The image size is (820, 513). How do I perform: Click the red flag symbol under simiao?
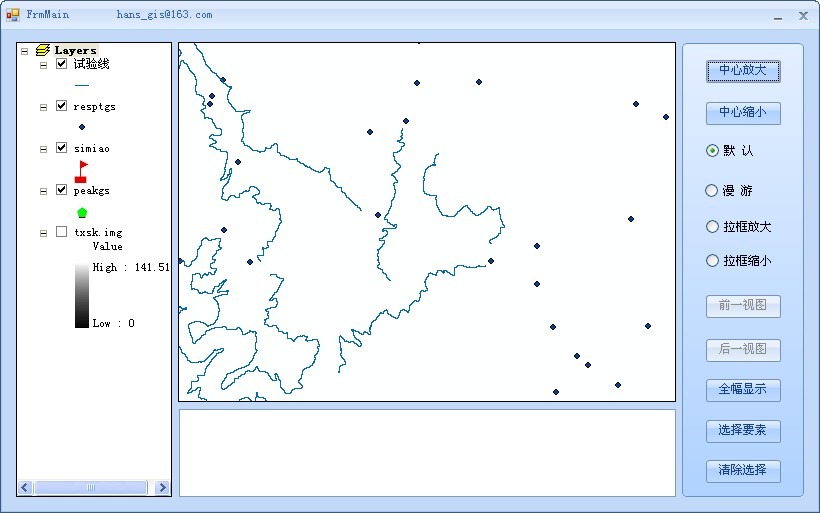point(82,172)
